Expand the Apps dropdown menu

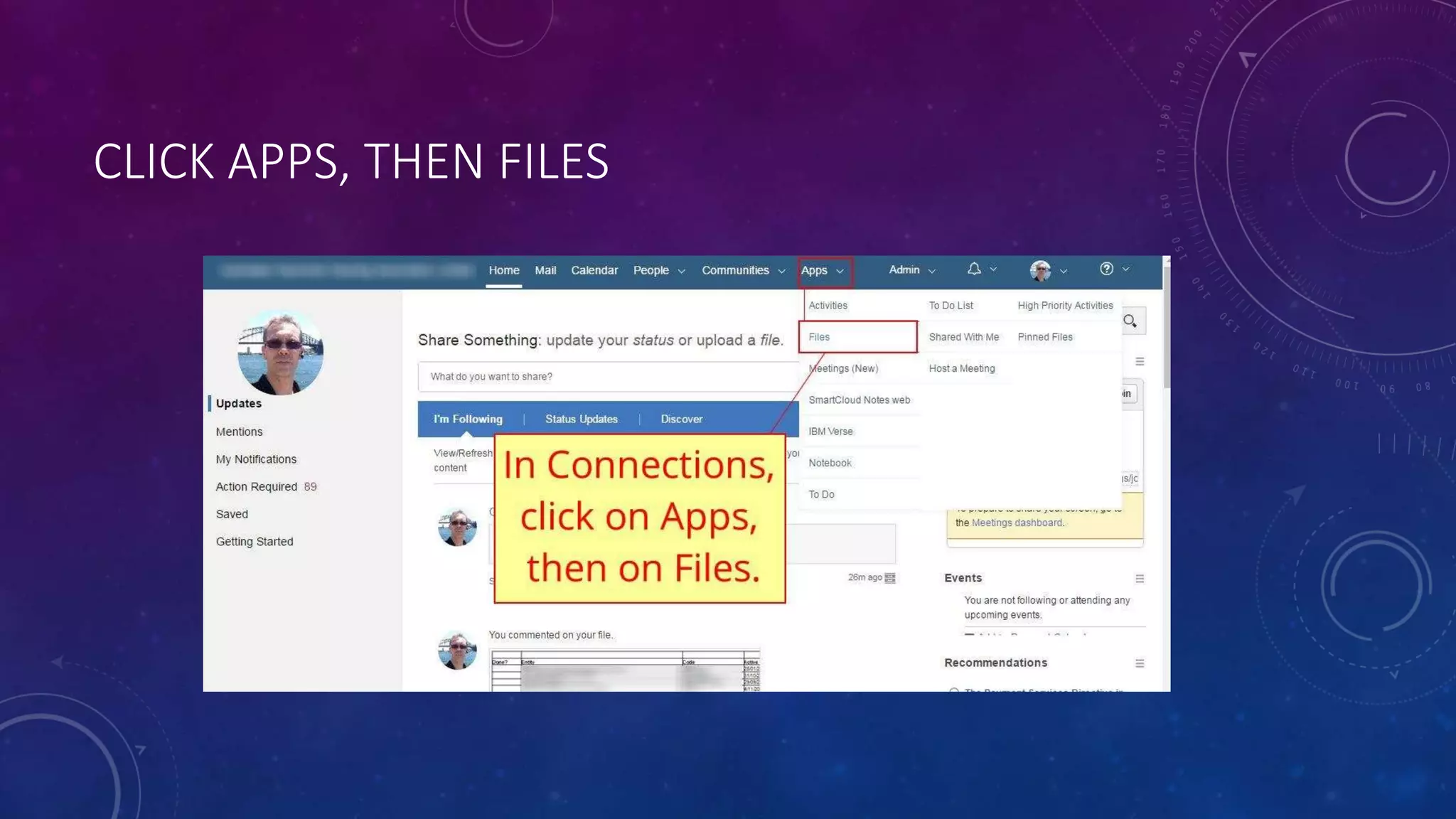pos(823,271)
